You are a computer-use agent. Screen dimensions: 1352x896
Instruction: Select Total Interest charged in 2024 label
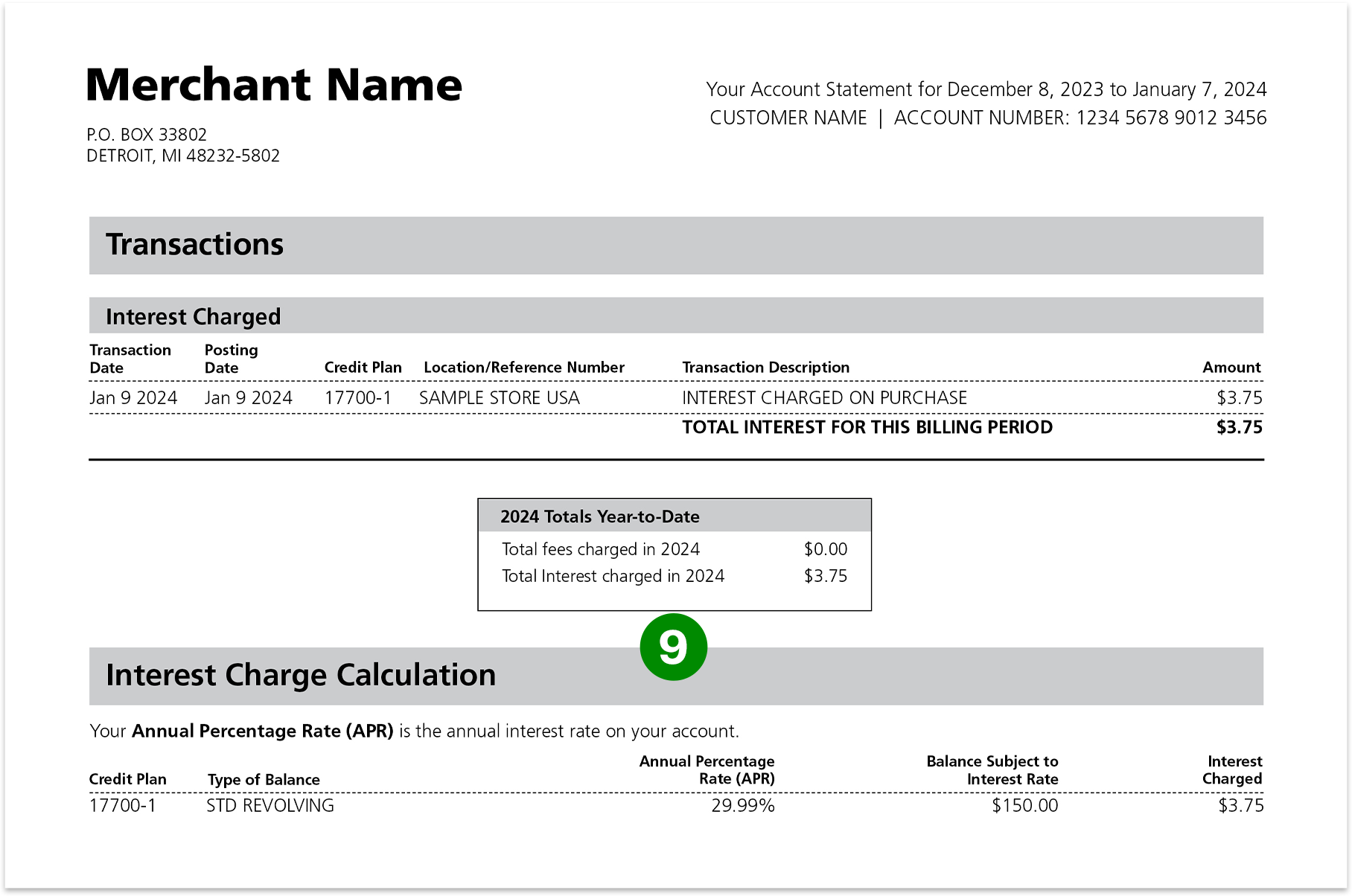coord(613,576)
